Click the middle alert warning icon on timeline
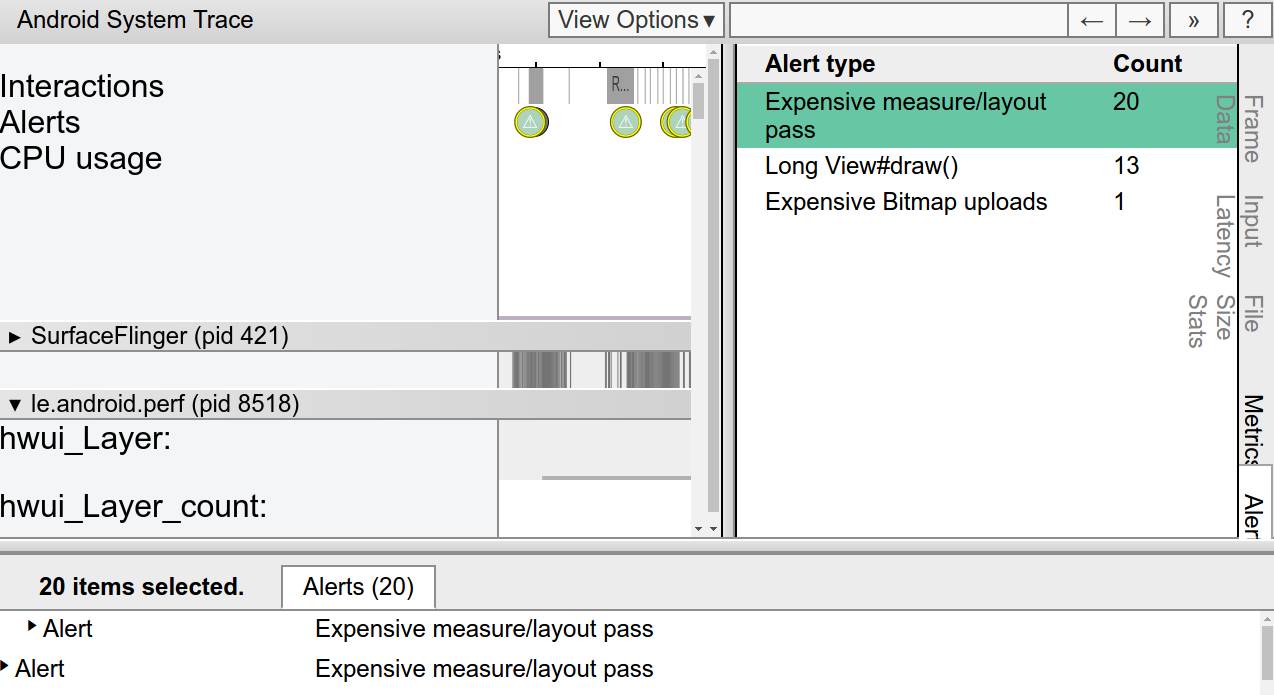The width and height of the screenshot is (1274, 695). point(625,122)
